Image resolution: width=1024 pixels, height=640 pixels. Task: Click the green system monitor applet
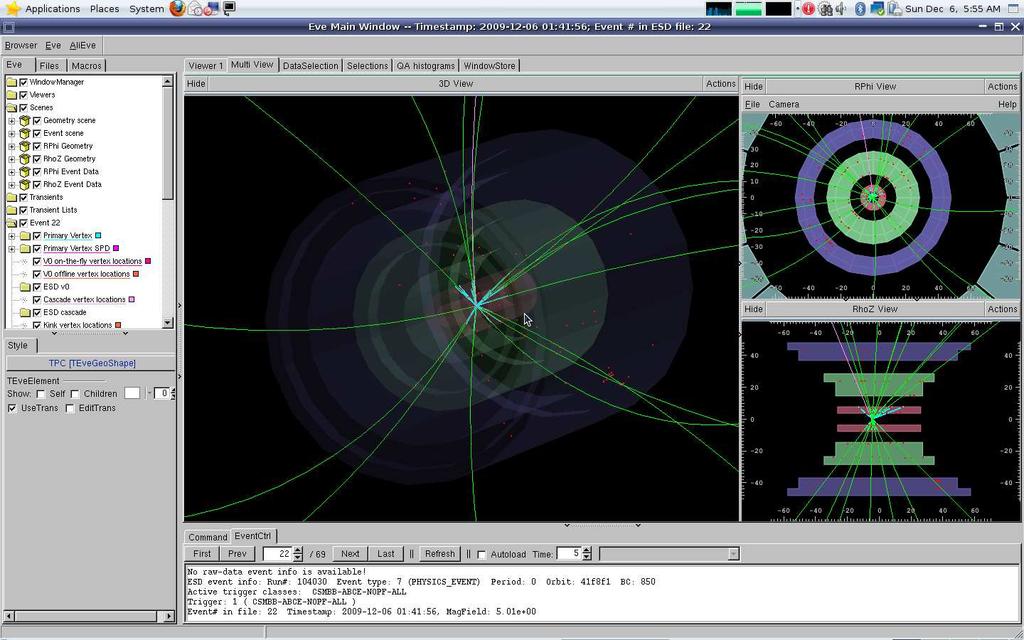pyautogui.click(x=748, y=9)
